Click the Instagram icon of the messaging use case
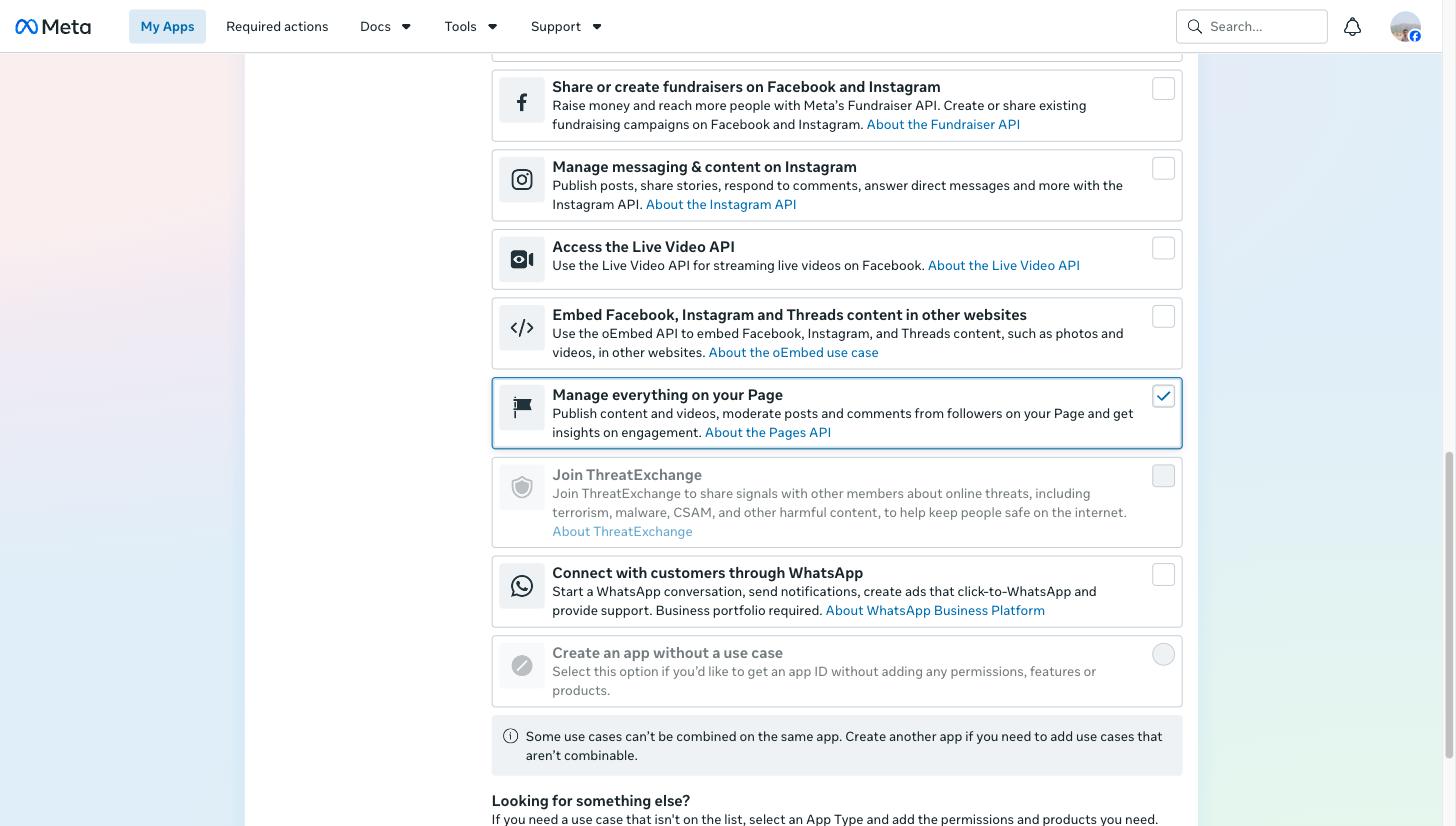The image size is (1456, 826). click(x=522, y=179)
